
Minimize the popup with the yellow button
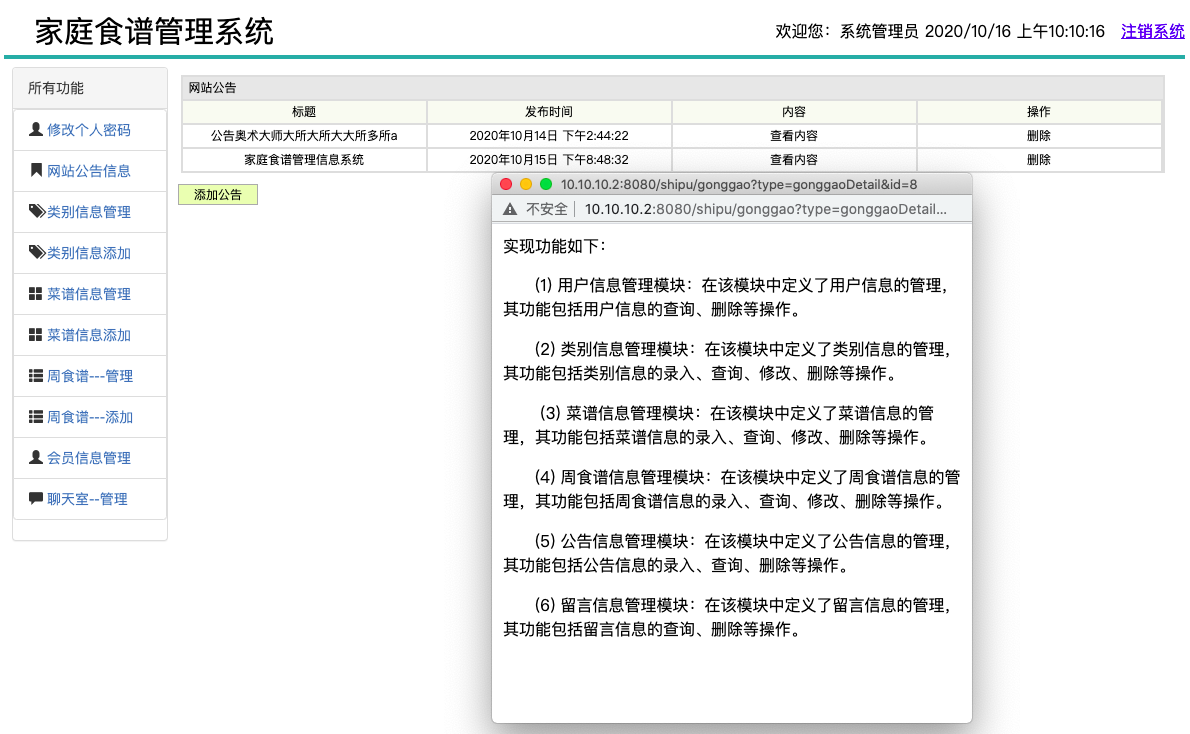526,184
